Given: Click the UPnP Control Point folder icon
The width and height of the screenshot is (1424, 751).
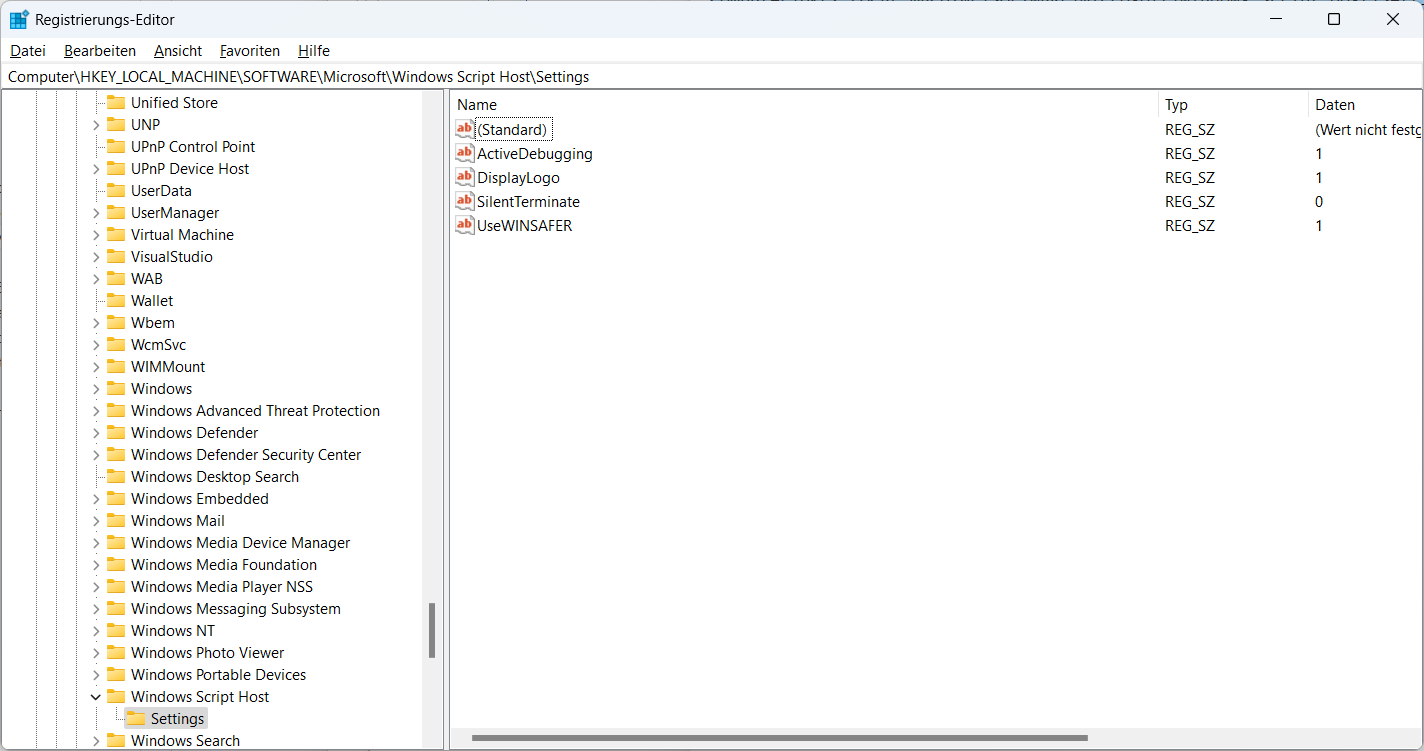Looking at the screenshot, I should pyautogui.click(x=116, y=147).
